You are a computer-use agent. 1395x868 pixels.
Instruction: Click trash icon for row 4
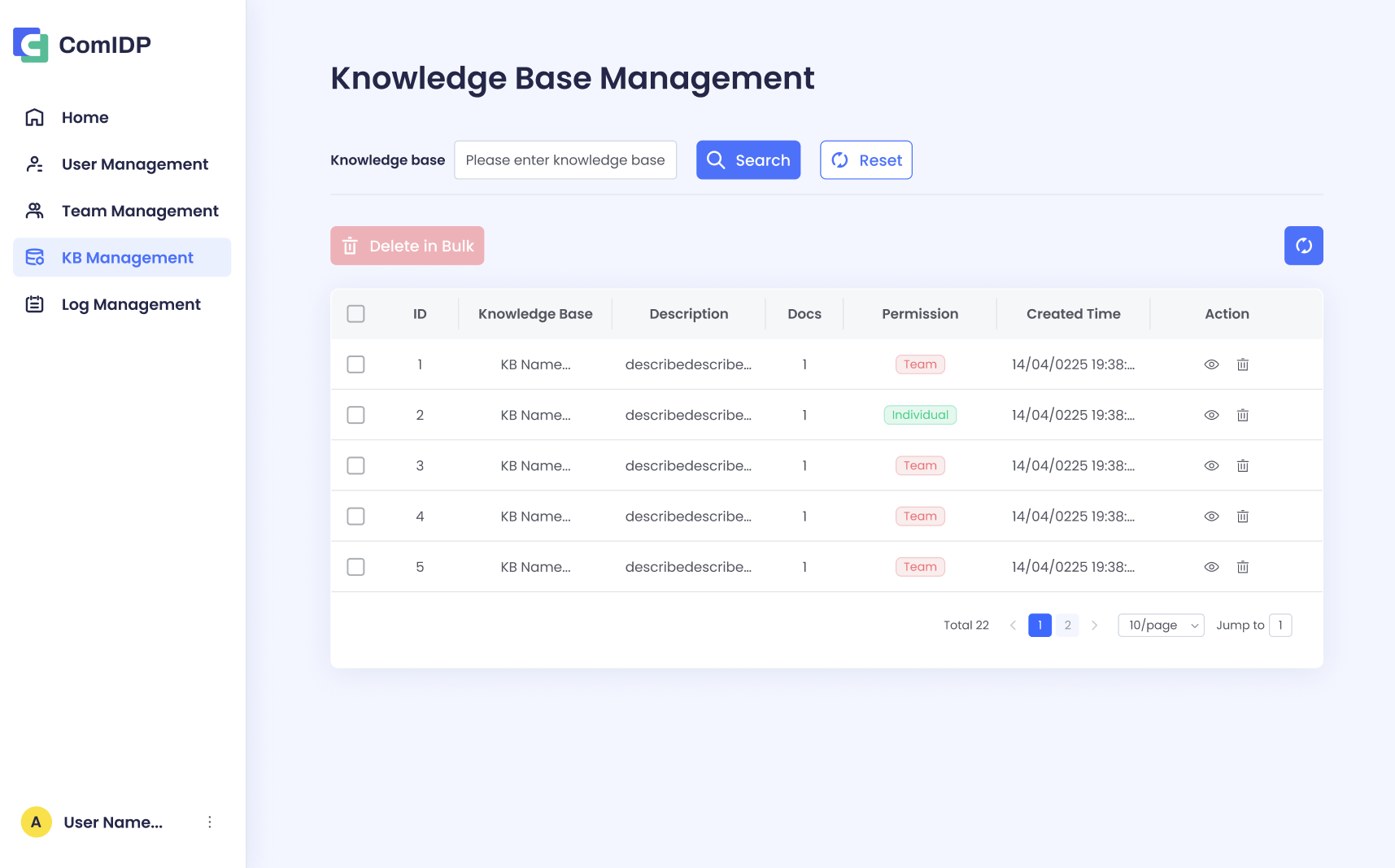[1242, 517]
